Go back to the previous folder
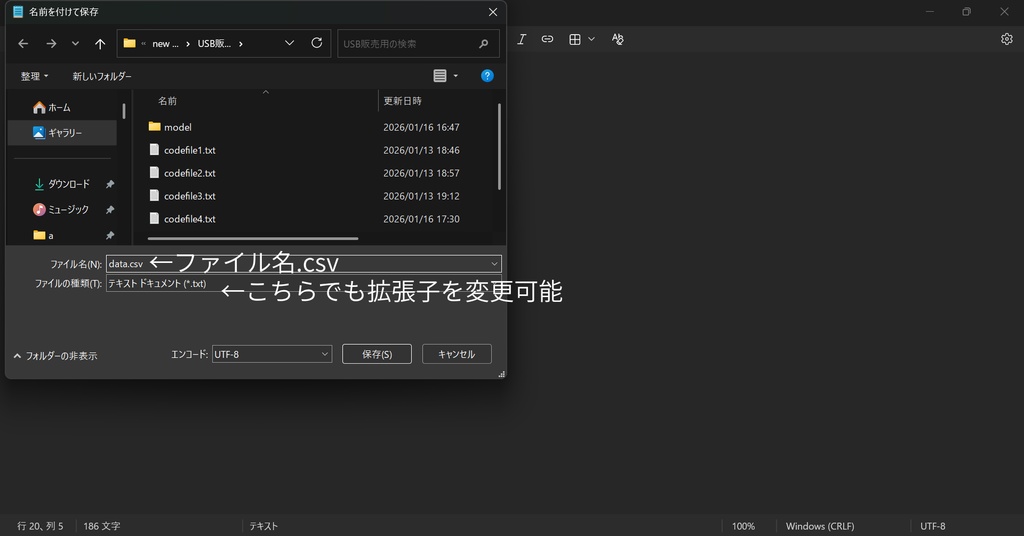 tap(24, 44)
